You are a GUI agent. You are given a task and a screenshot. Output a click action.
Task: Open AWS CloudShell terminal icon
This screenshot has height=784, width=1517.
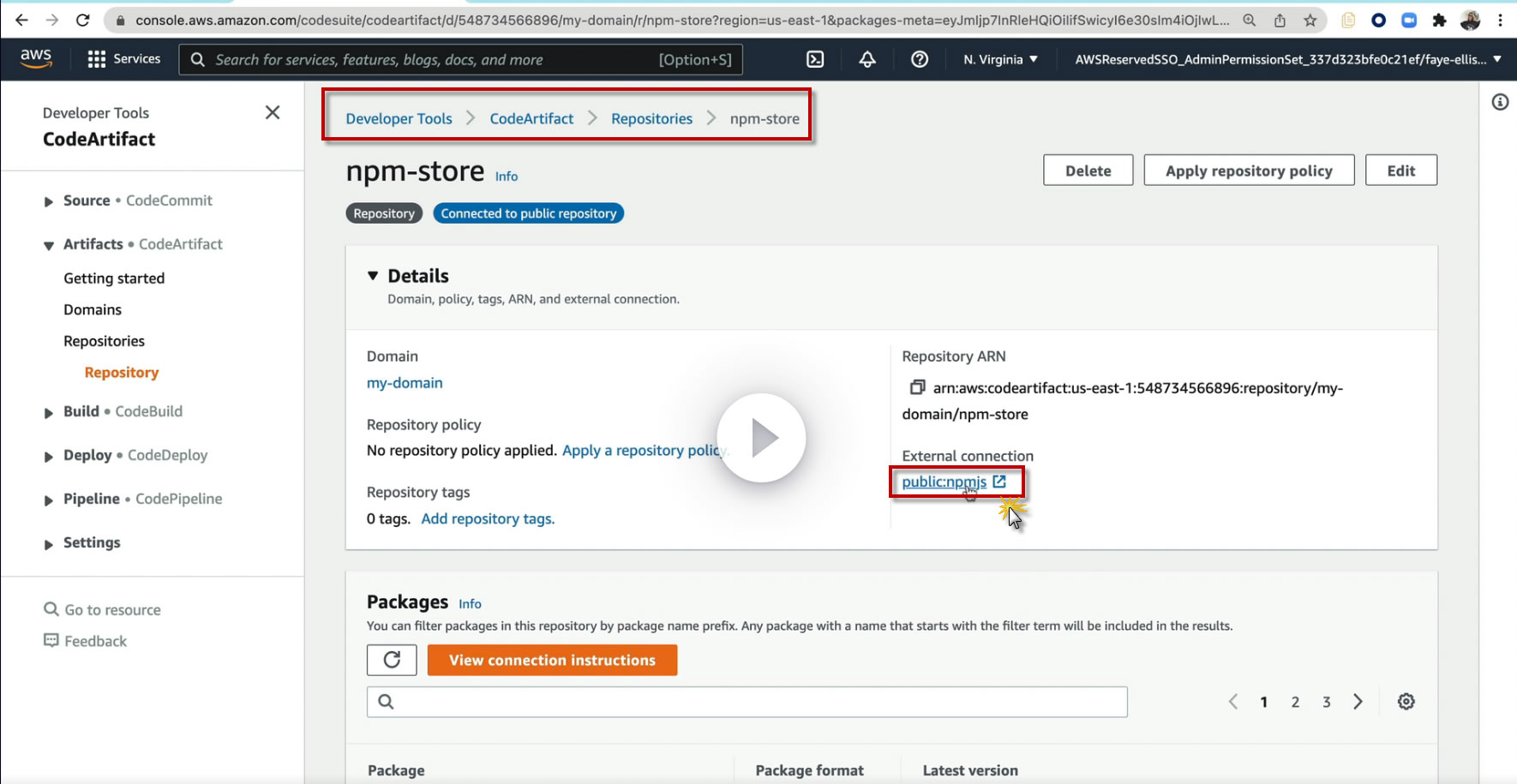coord(815,59)
